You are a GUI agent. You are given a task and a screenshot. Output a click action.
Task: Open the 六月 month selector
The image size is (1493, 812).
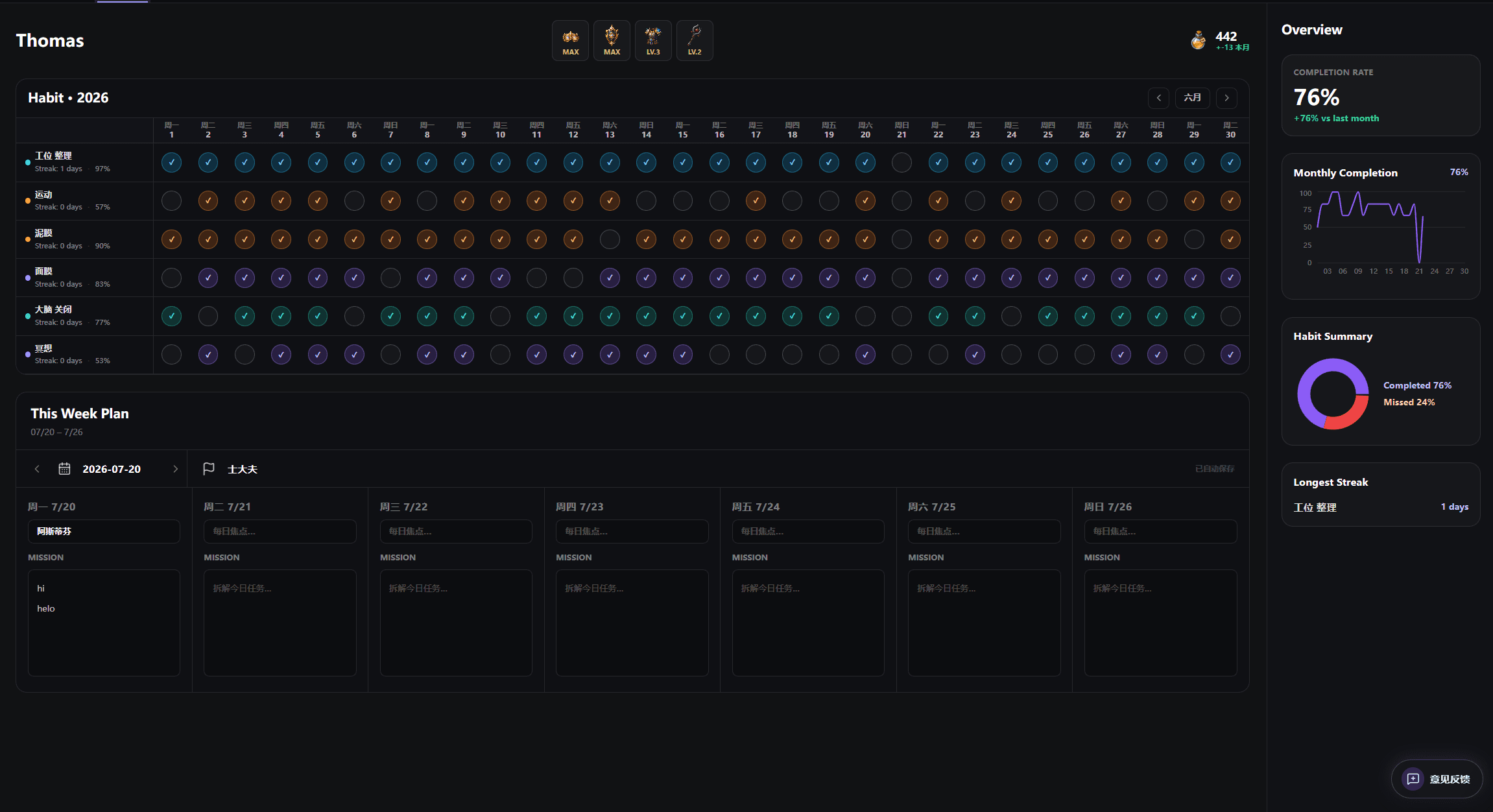pyautogui.click(x=1193, y=98)
